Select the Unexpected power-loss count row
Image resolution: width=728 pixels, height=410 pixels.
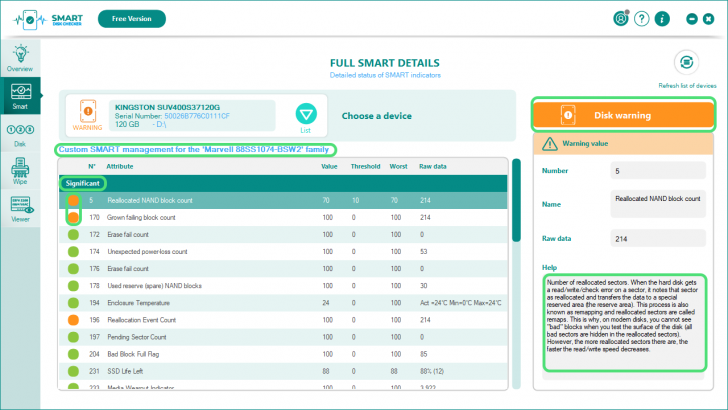click(283, 252)
